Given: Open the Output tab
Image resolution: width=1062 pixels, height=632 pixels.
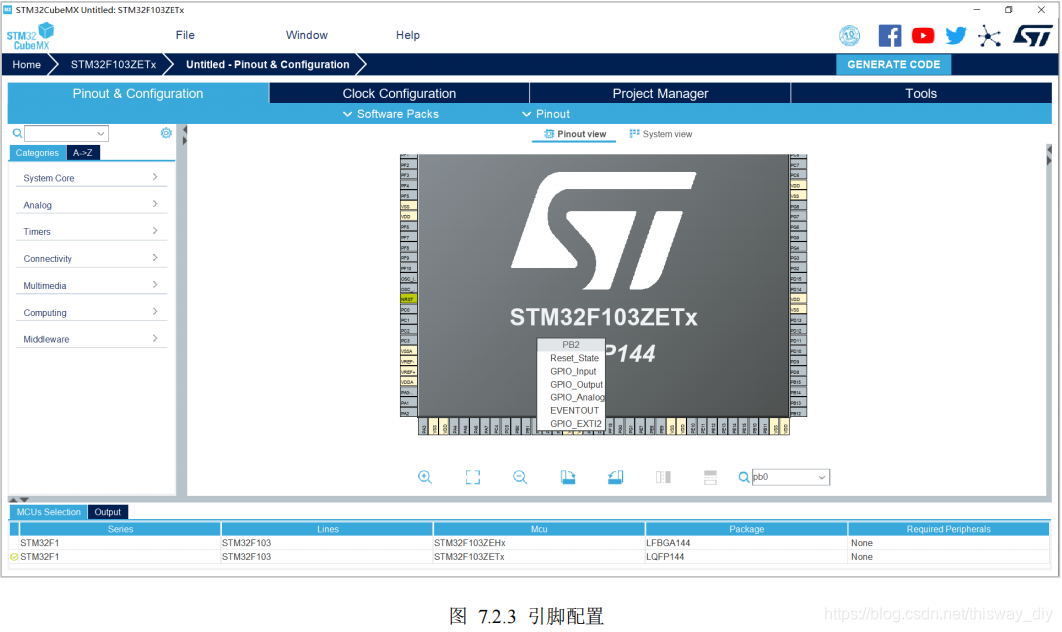Looking at the screenshot, I should (x=108, y=512).
